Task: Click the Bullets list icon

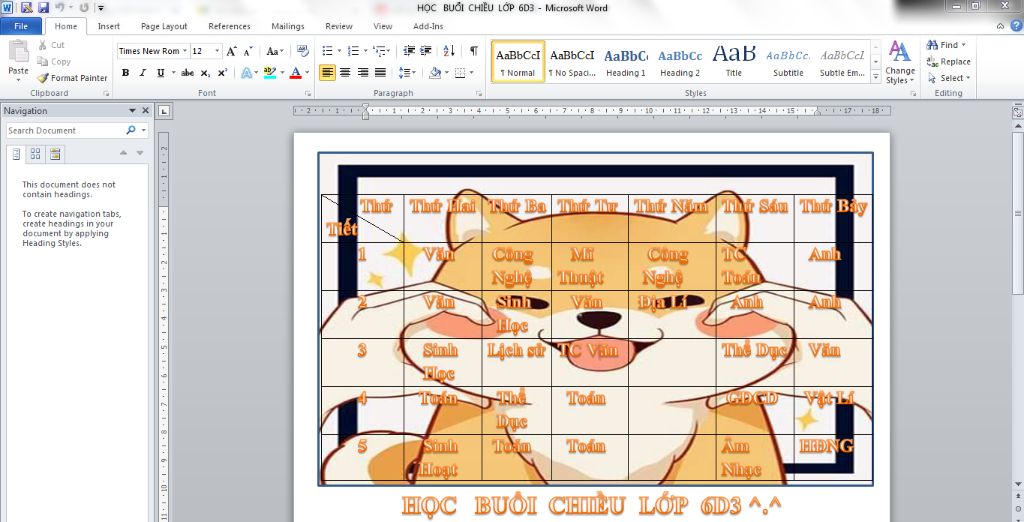Action: pyautogui.click(x=327, y=51)
